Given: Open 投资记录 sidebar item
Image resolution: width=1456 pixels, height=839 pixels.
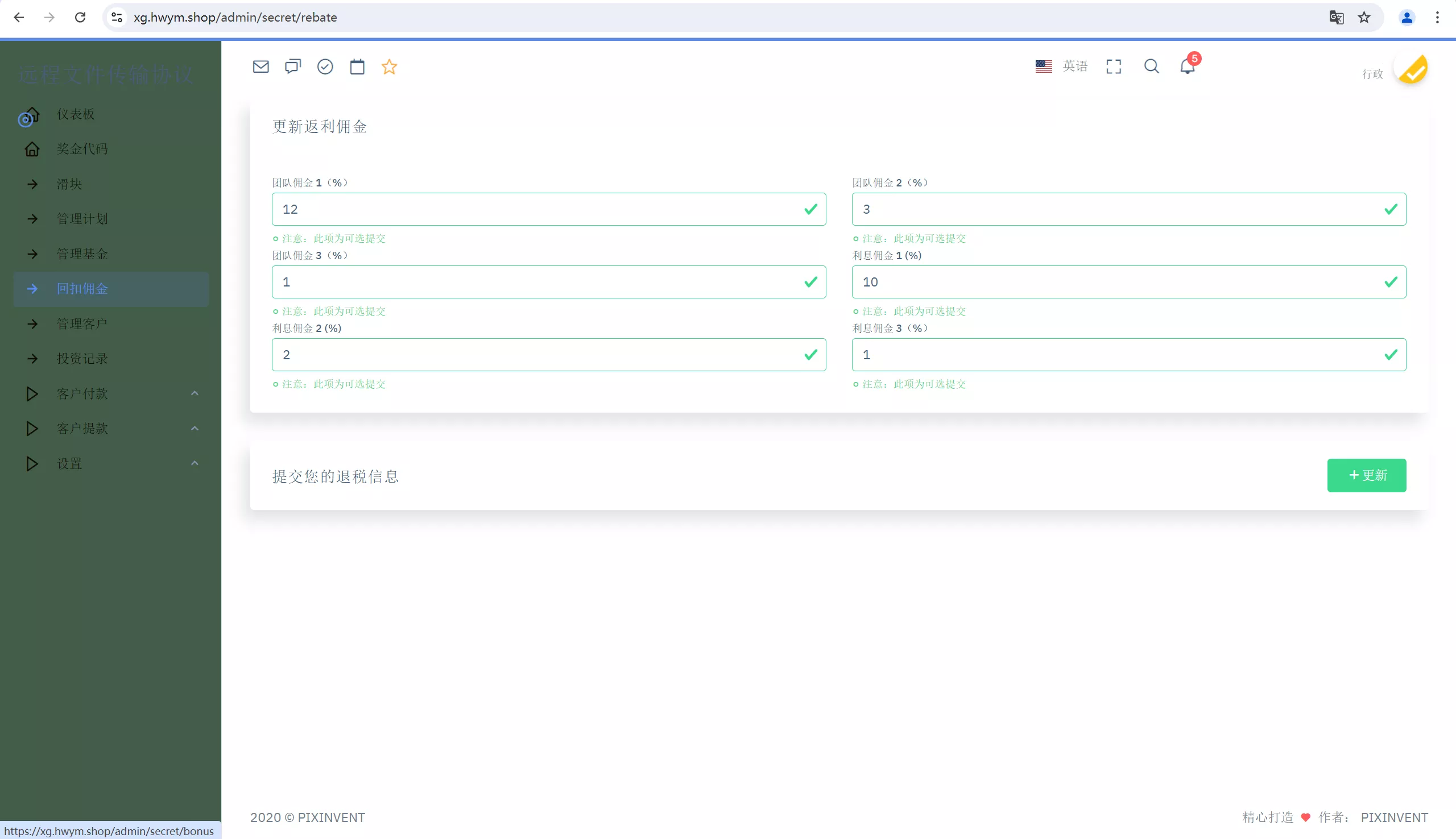Looking at the screenshot, I should point(82,359).
